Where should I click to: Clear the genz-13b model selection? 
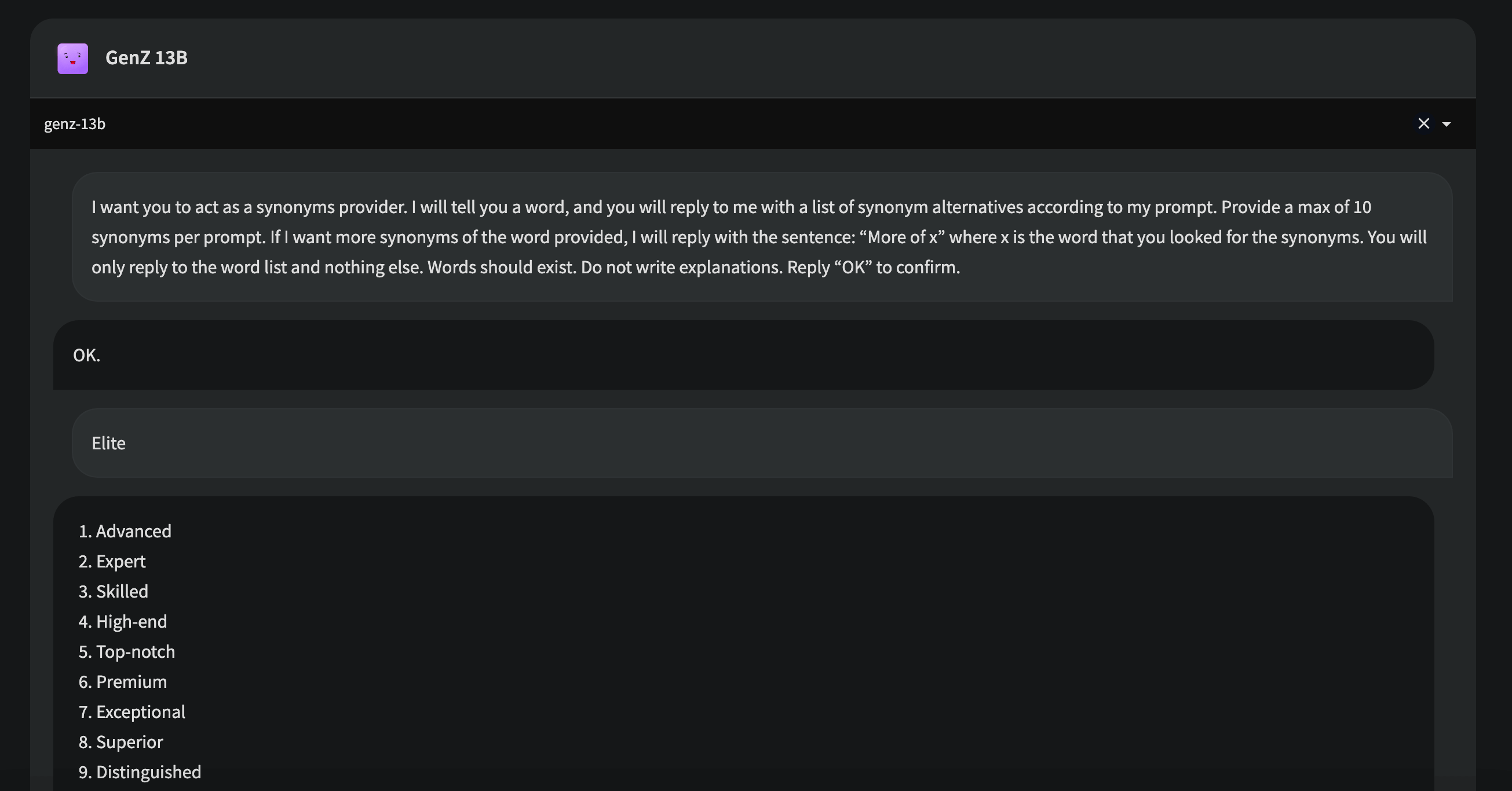click(x=1423, y=124)
